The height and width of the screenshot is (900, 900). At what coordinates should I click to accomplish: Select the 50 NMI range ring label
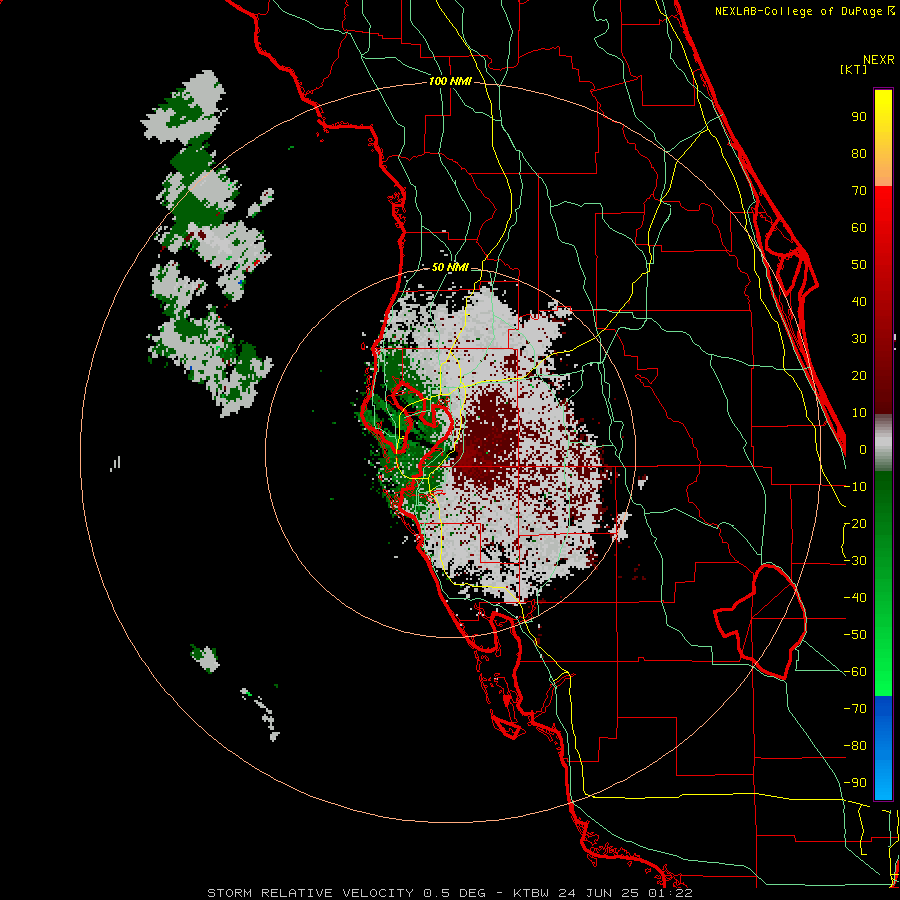[450, 267]
